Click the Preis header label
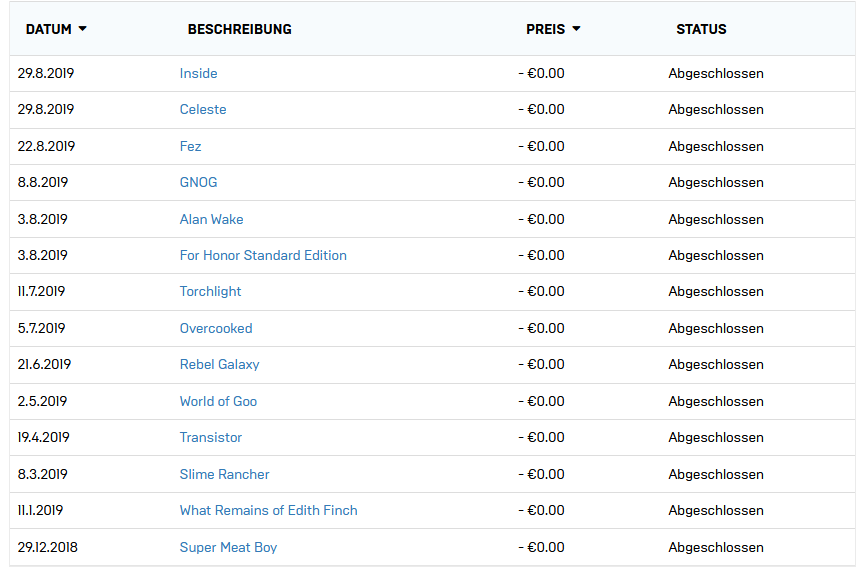Viewport: 862px width, 575px height. [545, 29]
